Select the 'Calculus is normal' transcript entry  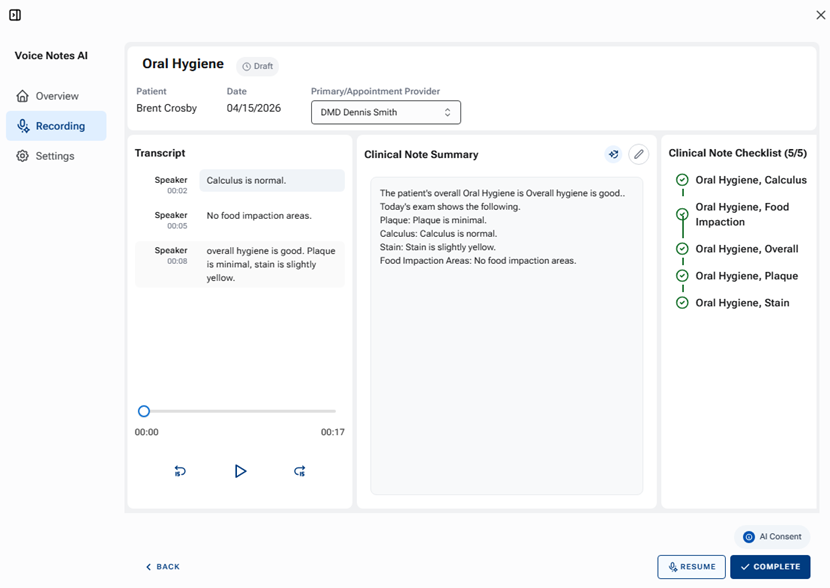(271, 181)
